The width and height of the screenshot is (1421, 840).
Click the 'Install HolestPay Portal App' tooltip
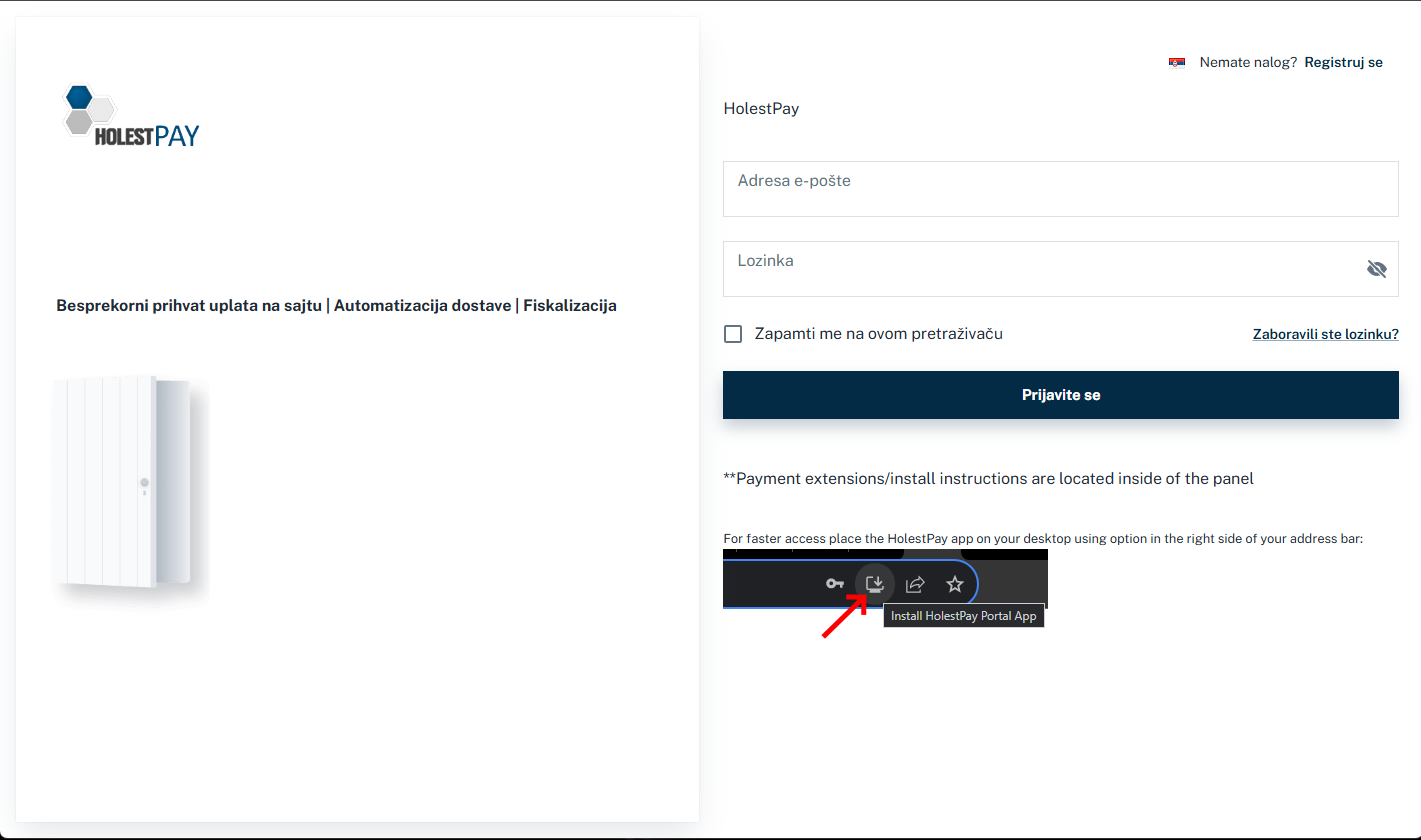[963, 617]
